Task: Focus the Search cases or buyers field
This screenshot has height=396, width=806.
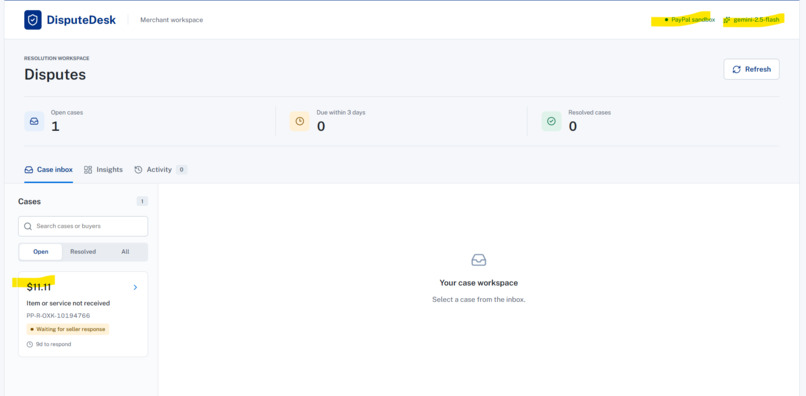Action: pos(83,226)
